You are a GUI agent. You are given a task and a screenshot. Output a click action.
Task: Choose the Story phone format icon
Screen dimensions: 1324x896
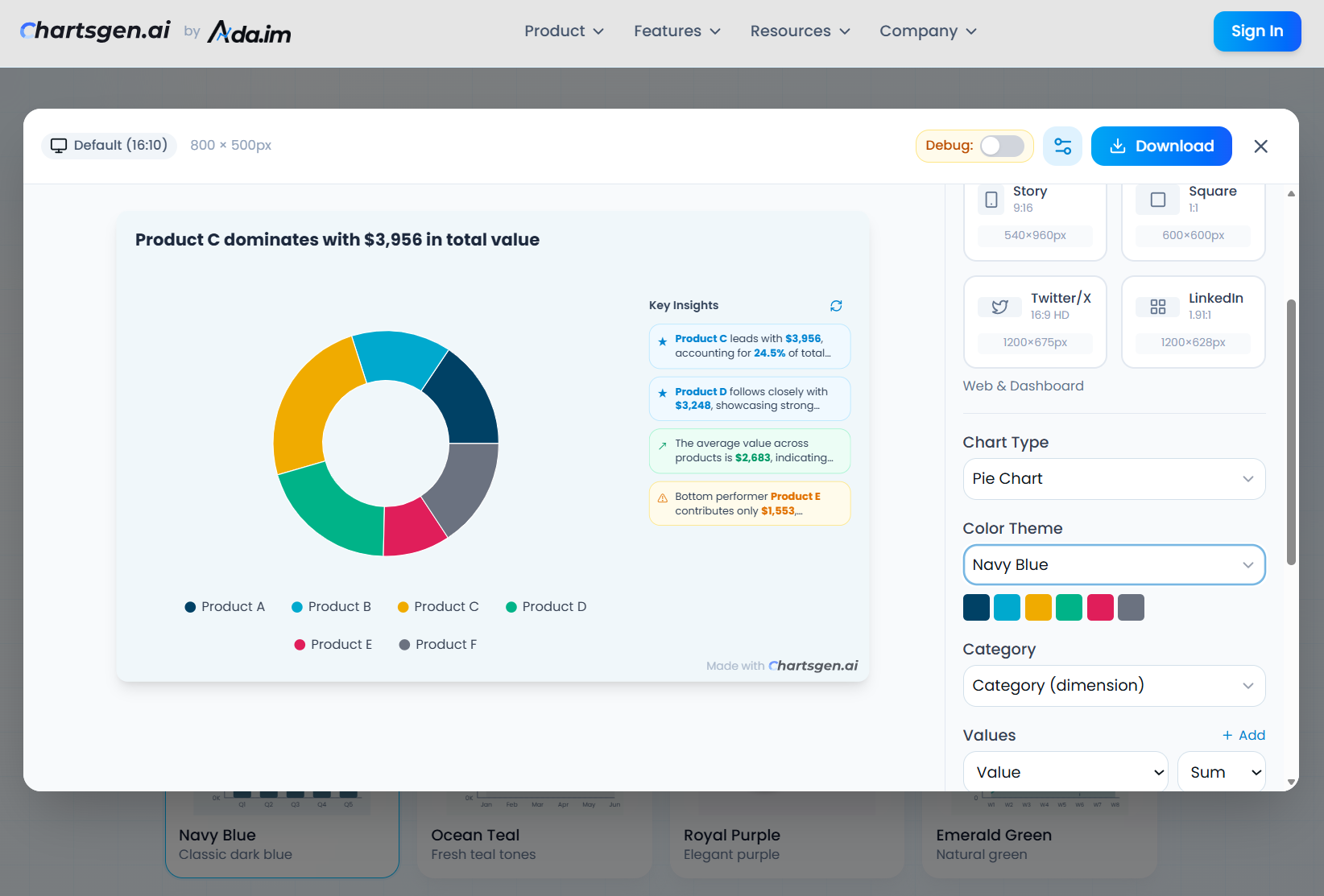991,200
